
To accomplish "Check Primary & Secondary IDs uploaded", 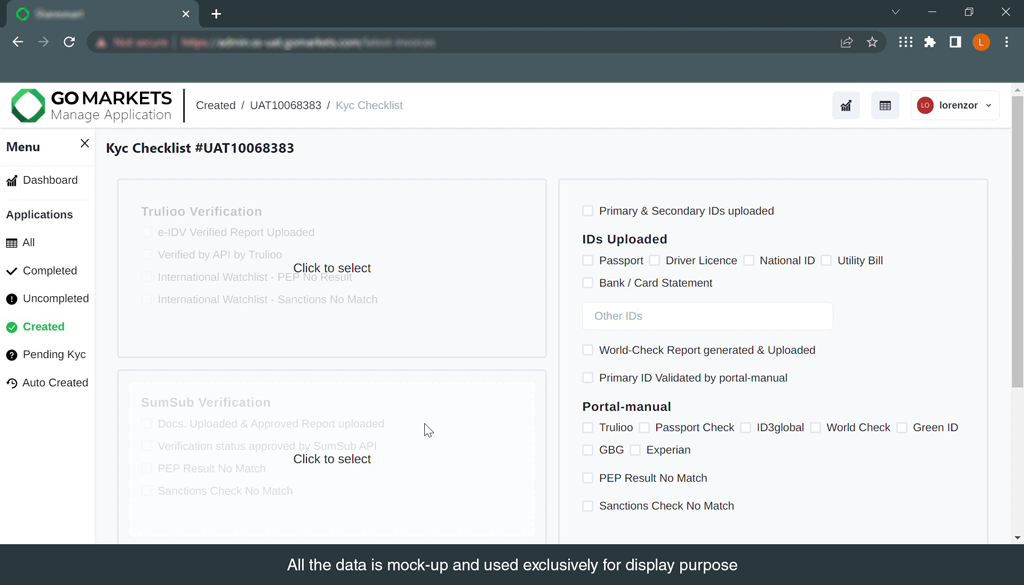I will coord(588,211).
